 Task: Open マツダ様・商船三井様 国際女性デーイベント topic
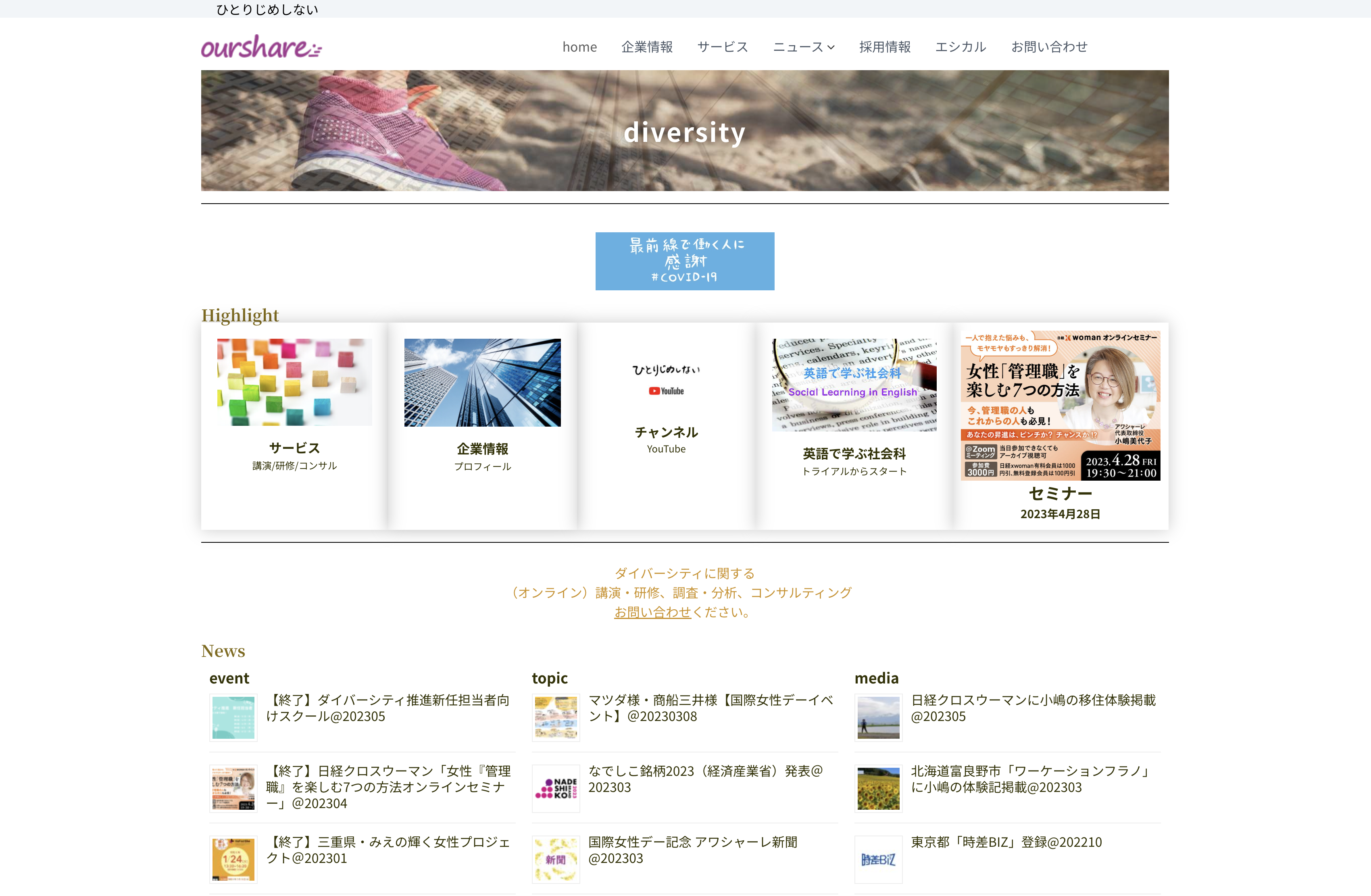point(711,708)
